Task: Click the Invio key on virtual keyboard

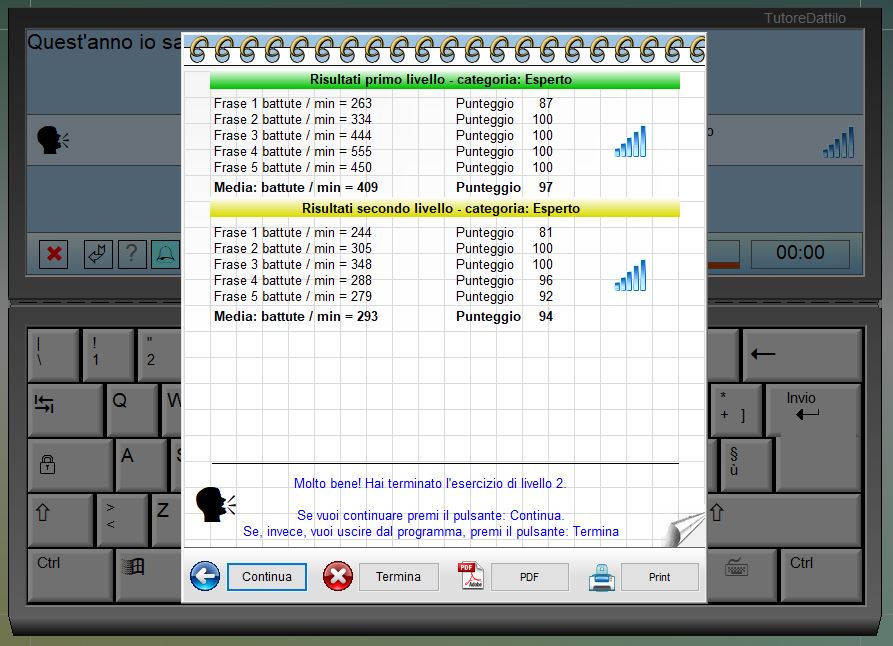Action: tap(812, 408)
